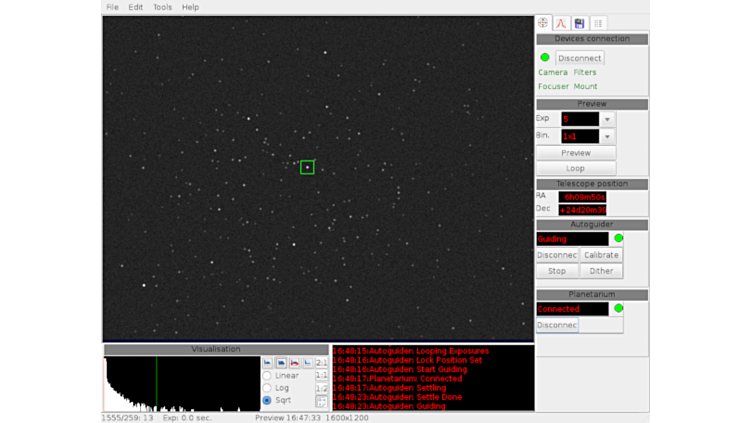The width and height of the screenshot is (752, 423).
Task: Open the grid sequence tab icon
Action: (598, 23)
